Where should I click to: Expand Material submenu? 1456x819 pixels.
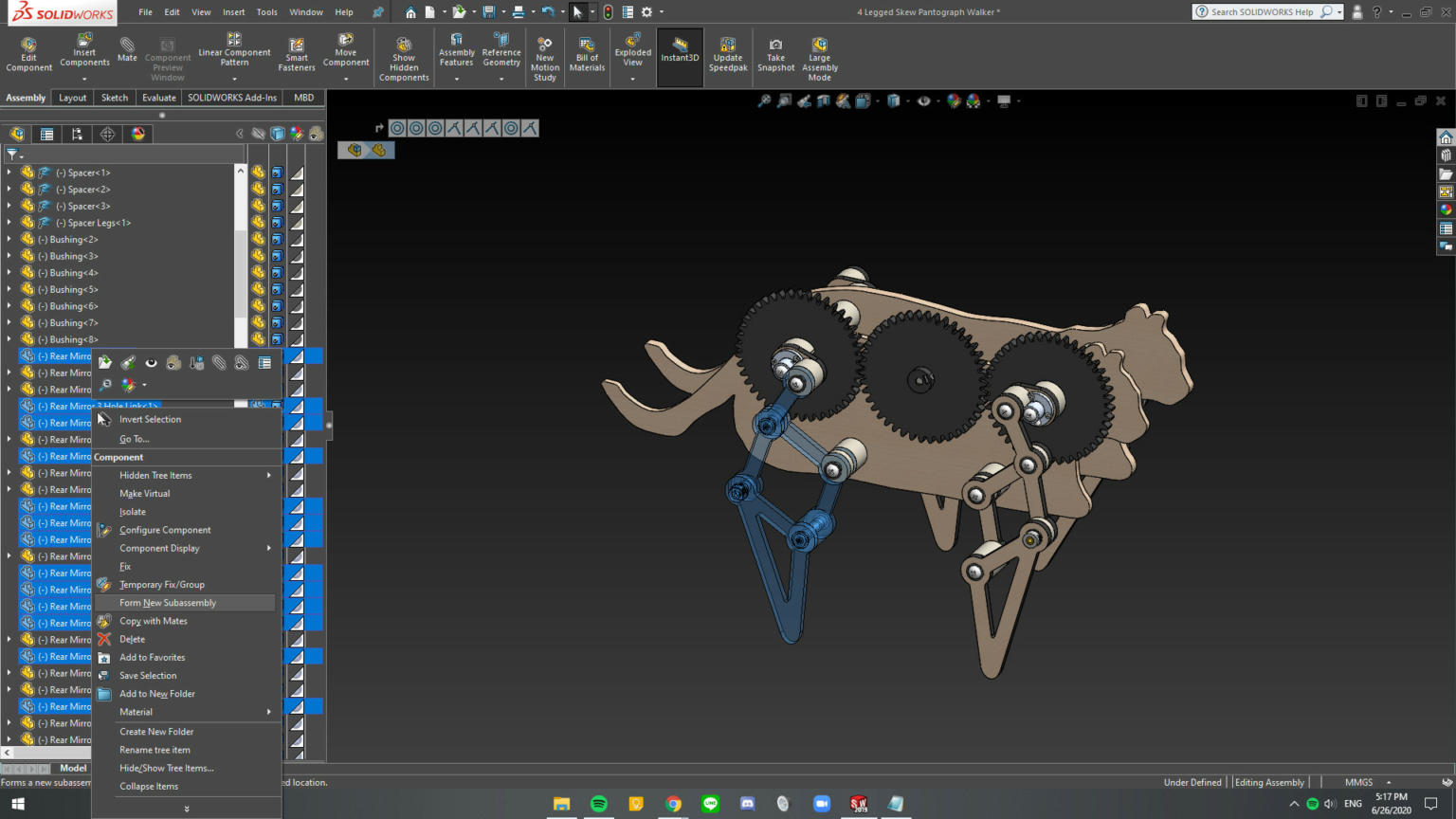point(188,712)
